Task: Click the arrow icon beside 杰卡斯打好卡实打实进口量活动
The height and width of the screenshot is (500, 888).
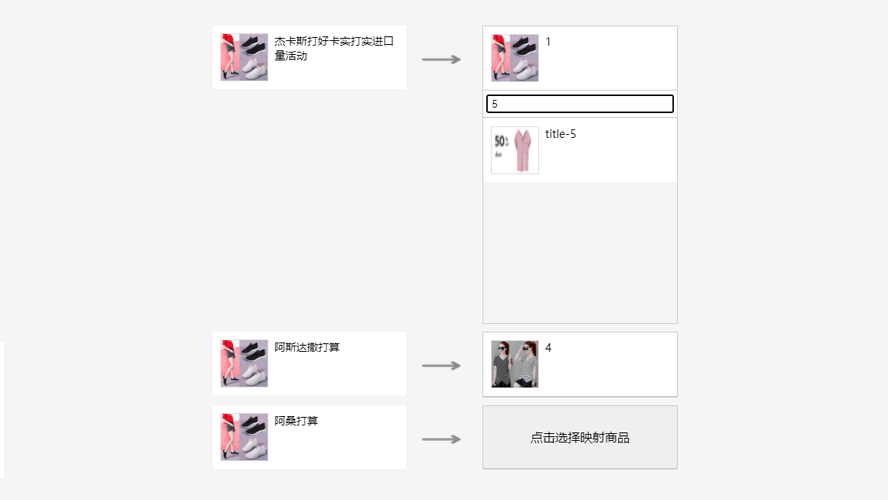Action: pyautogui.click(x=441, y=59)
